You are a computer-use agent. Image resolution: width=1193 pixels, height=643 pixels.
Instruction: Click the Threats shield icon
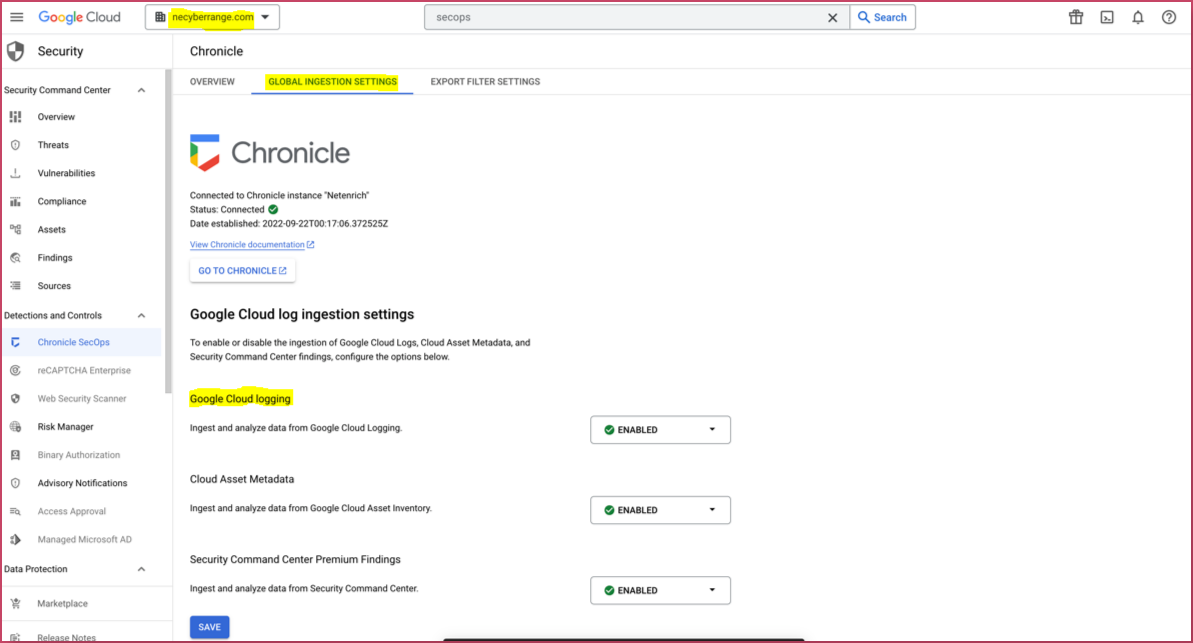click(x=15, y=145)
